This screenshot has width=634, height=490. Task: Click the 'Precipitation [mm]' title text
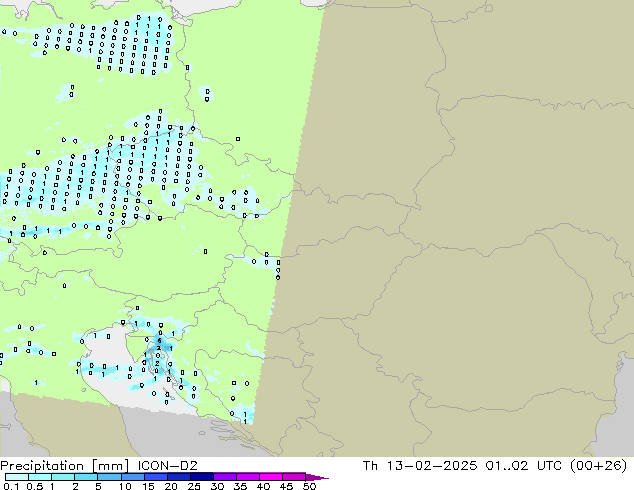tap(65, 466)
